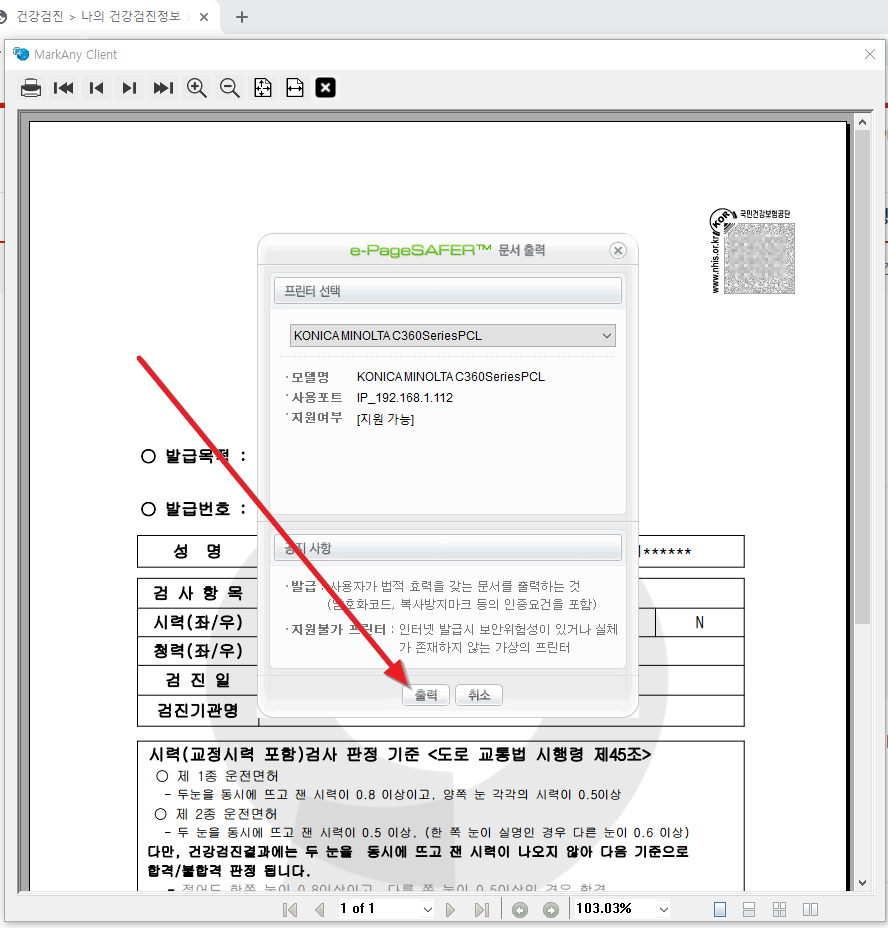
Task: Click the document vertical scrollbar thumb
Action: tap(863, 377)
